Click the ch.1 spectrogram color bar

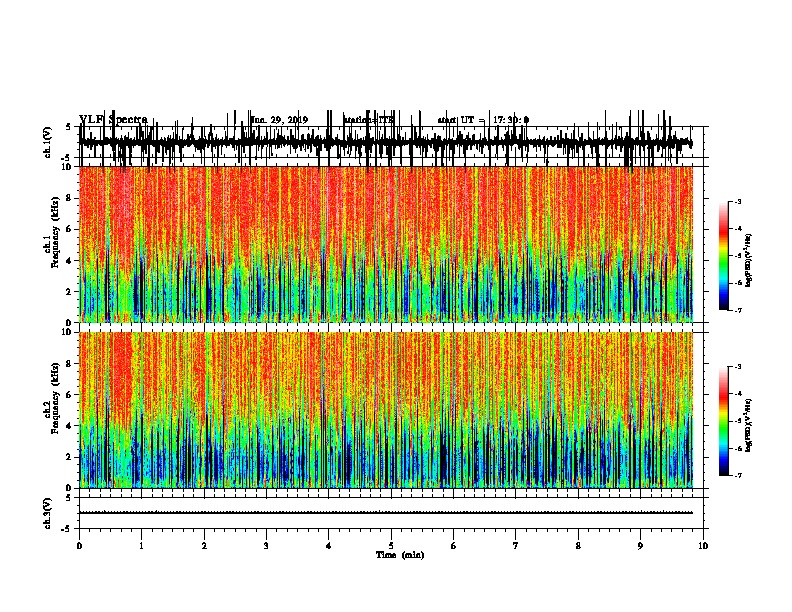[x=723, y=256]
